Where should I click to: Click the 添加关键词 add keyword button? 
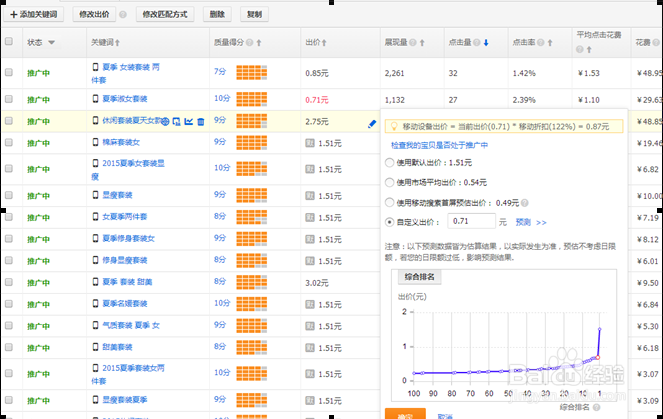point(33,14)
